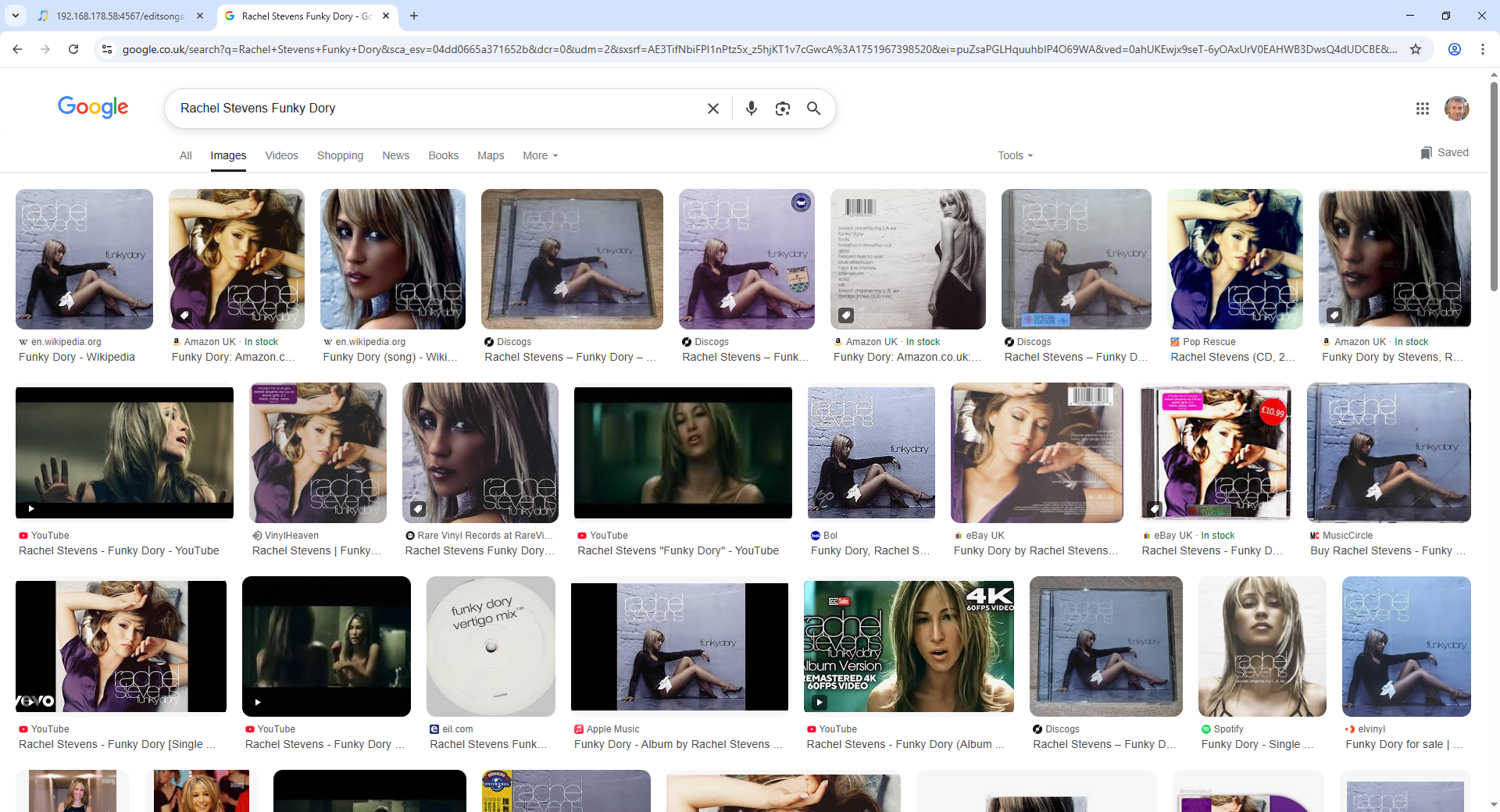
Task: Open the 4K 60FPS video thumbnail
Action: pos(909,646)
